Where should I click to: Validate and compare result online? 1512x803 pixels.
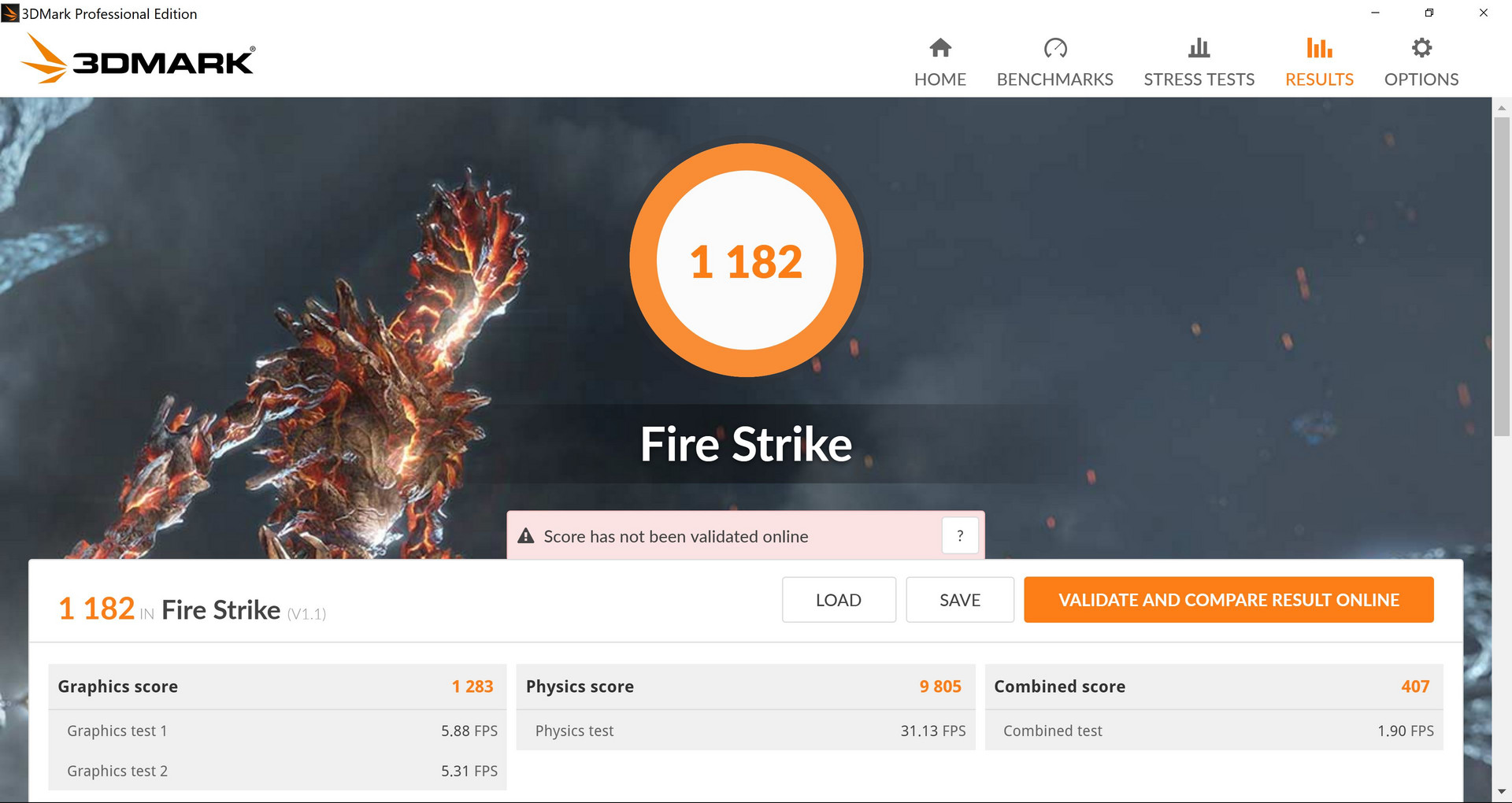tap(1228, 600)
